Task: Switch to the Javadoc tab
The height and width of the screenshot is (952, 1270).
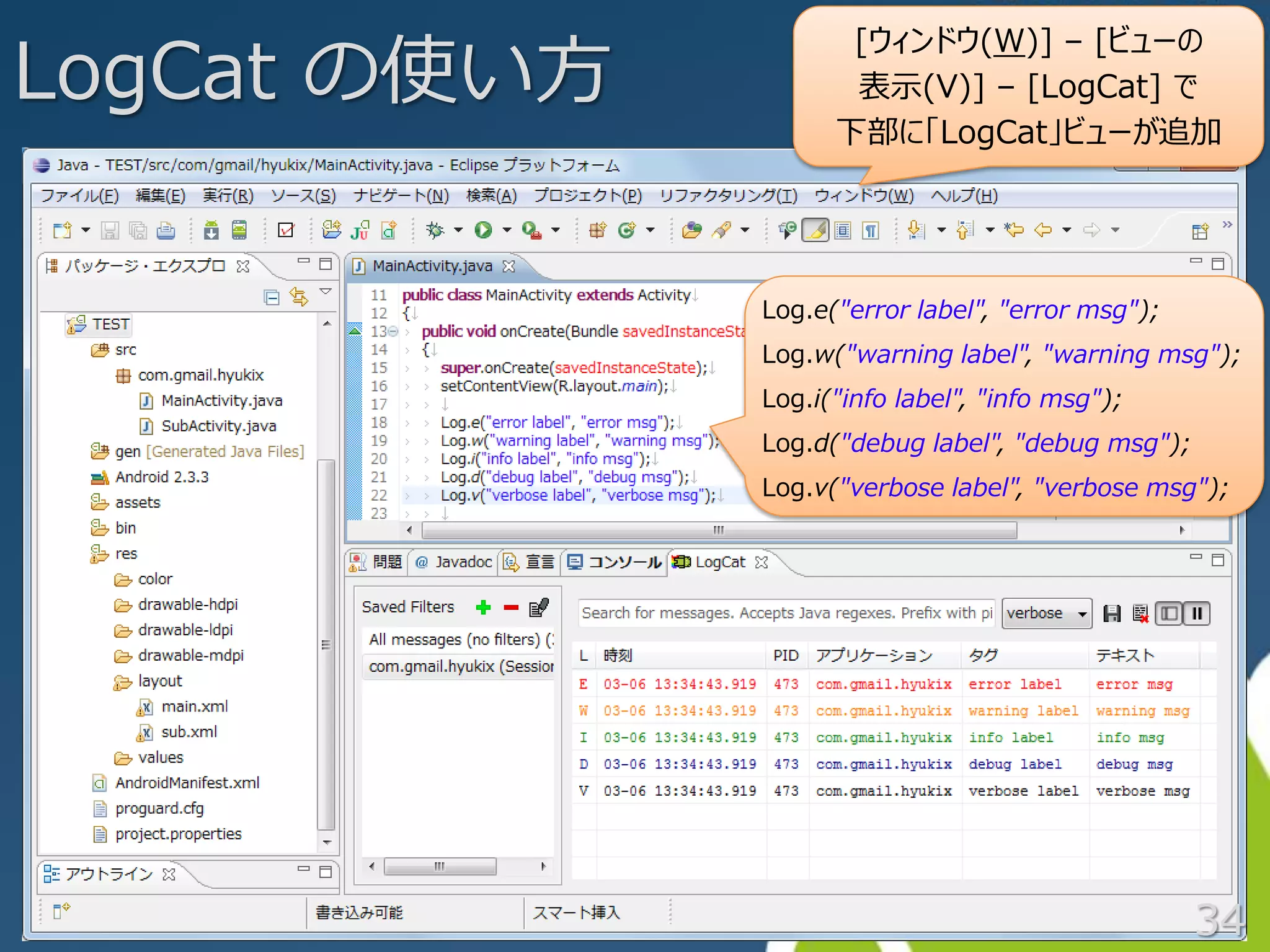Action: (x=453, y=562)
